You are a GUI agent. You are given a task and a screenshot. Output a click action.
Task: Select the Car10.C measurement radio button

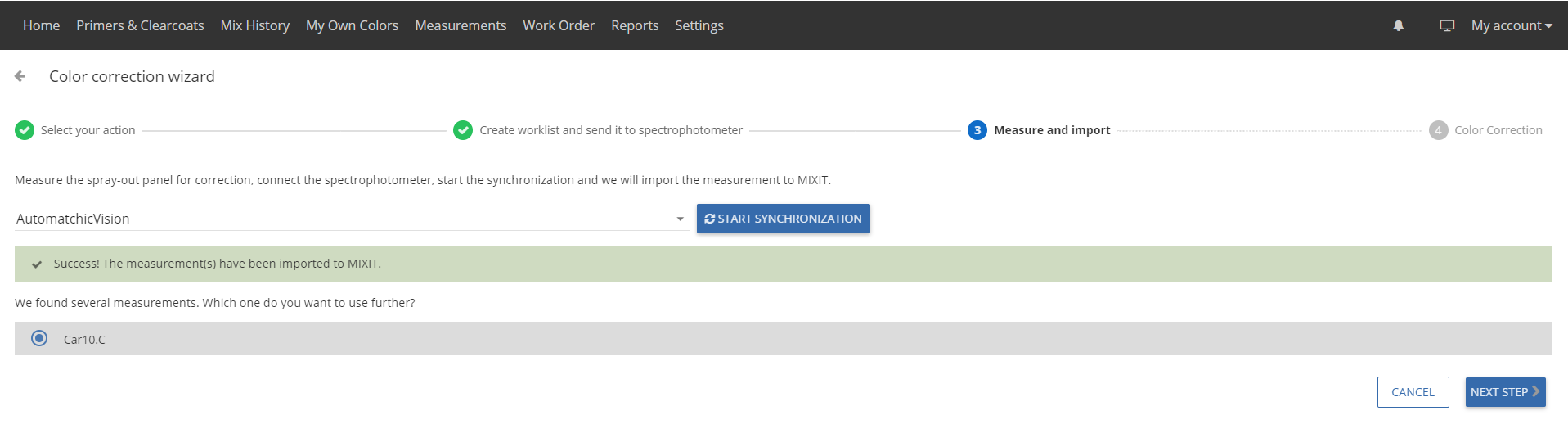[39, 338]
